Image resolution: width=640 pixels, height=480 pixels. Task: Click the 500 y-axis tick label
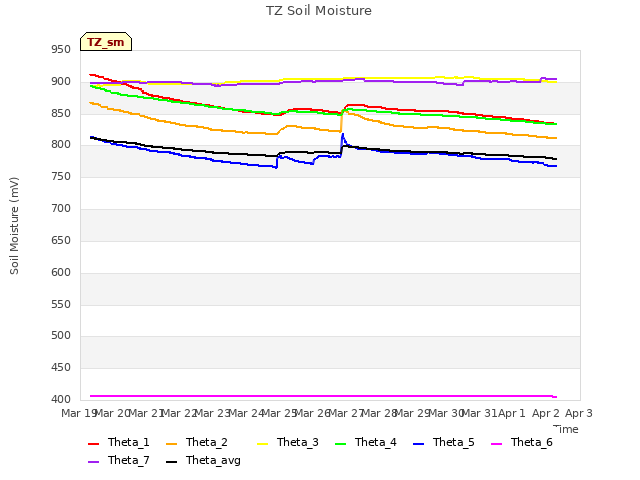point(61,336)
